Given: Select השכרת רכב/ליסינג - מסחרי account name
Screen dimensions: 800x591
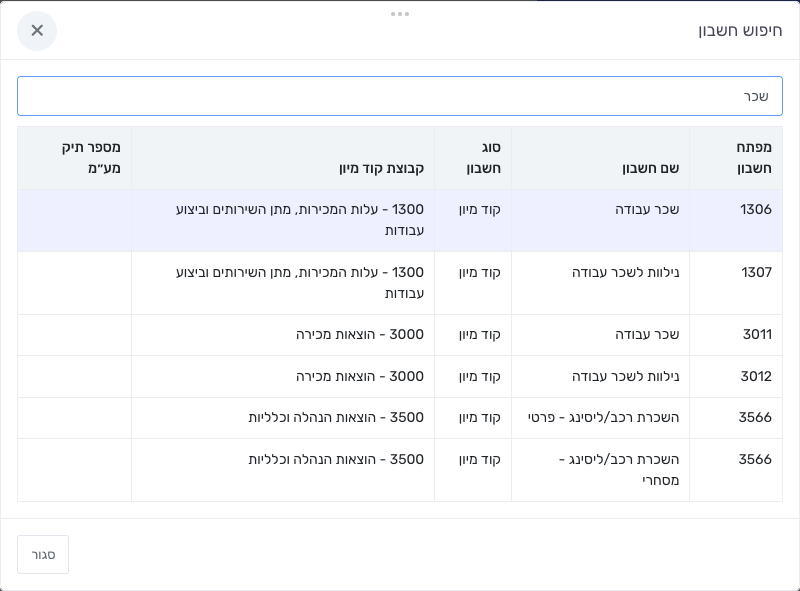Looking at the screenshot, I should [619, 470].
